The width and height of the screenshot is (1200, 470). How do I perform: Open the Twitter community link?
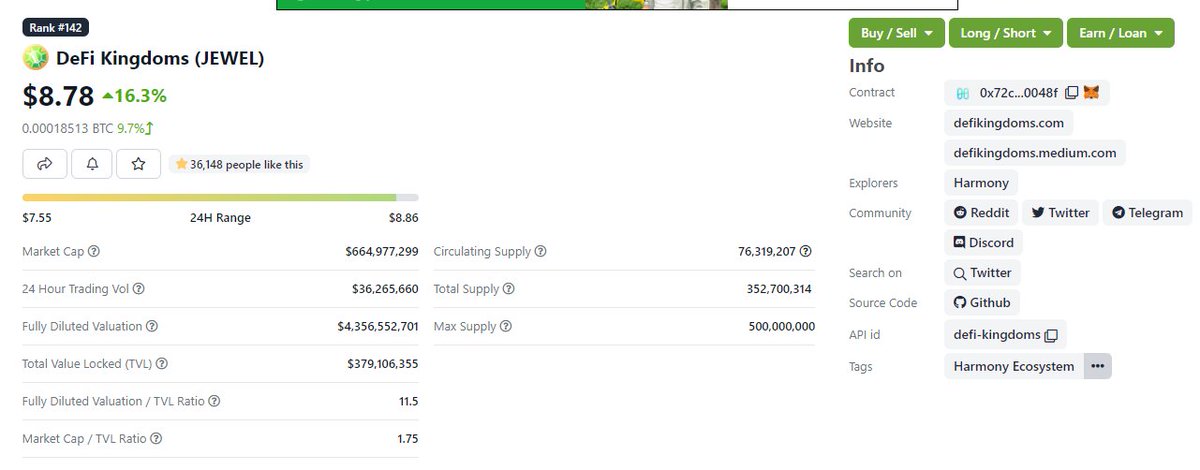1060,212
